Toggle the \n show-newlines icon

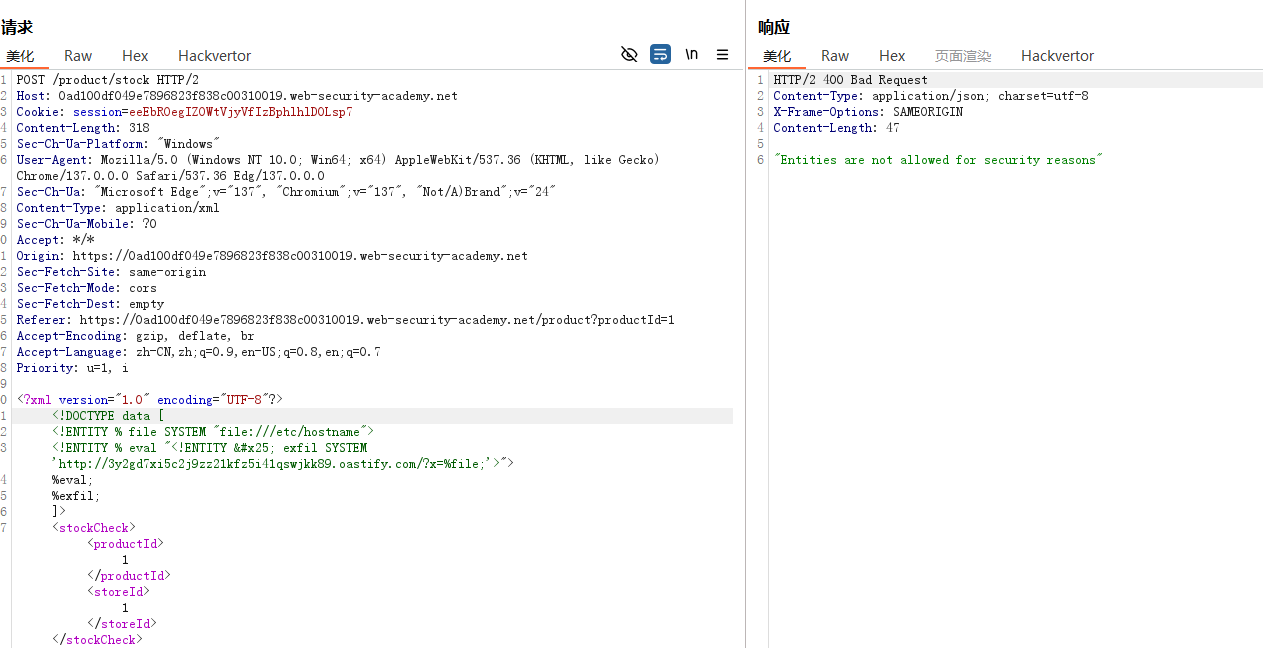tap(691, 54)
